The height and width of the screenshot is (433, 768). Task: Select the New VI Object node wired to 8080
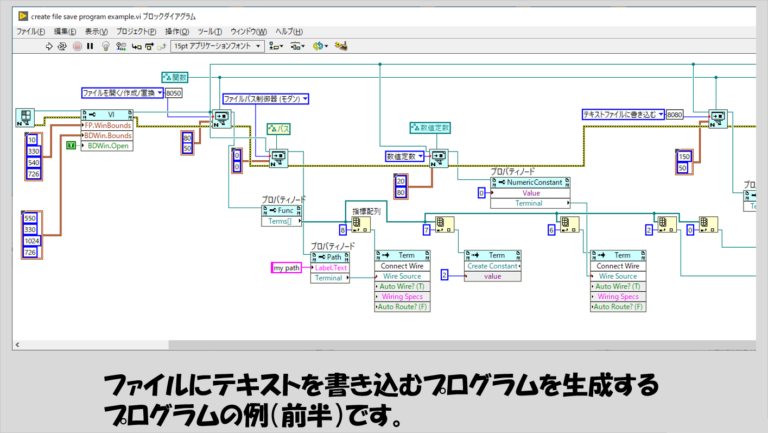pyautogui.click(x=718, y=119)
